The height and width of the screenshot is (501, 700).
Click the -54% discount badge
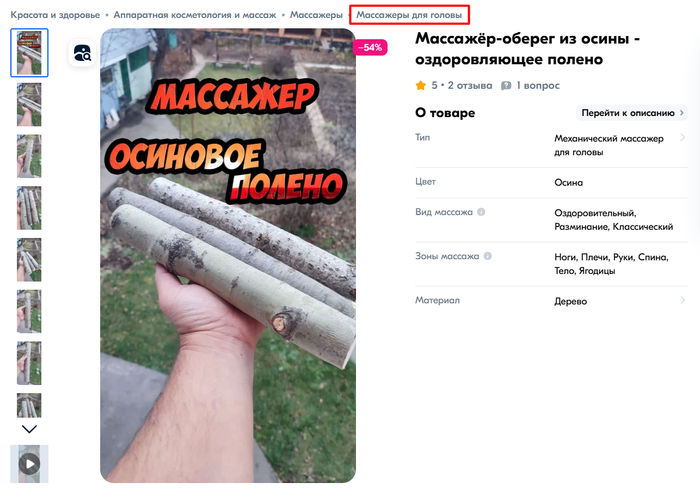click(x=370, y=47)
